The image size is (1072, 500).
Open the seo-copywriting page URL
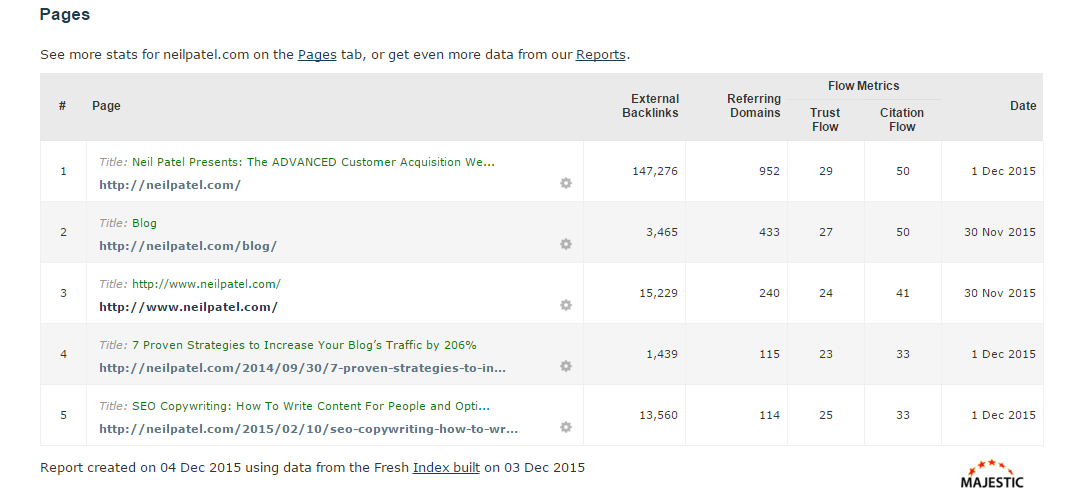(x=308, y=429)
